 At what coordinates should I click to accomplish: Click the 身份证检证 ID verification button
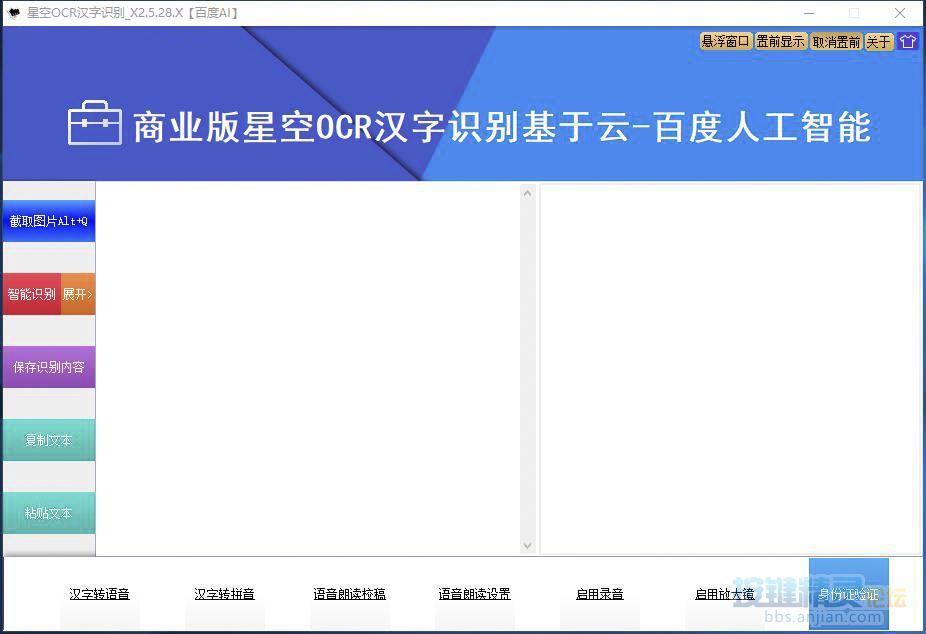coord(849,593)
